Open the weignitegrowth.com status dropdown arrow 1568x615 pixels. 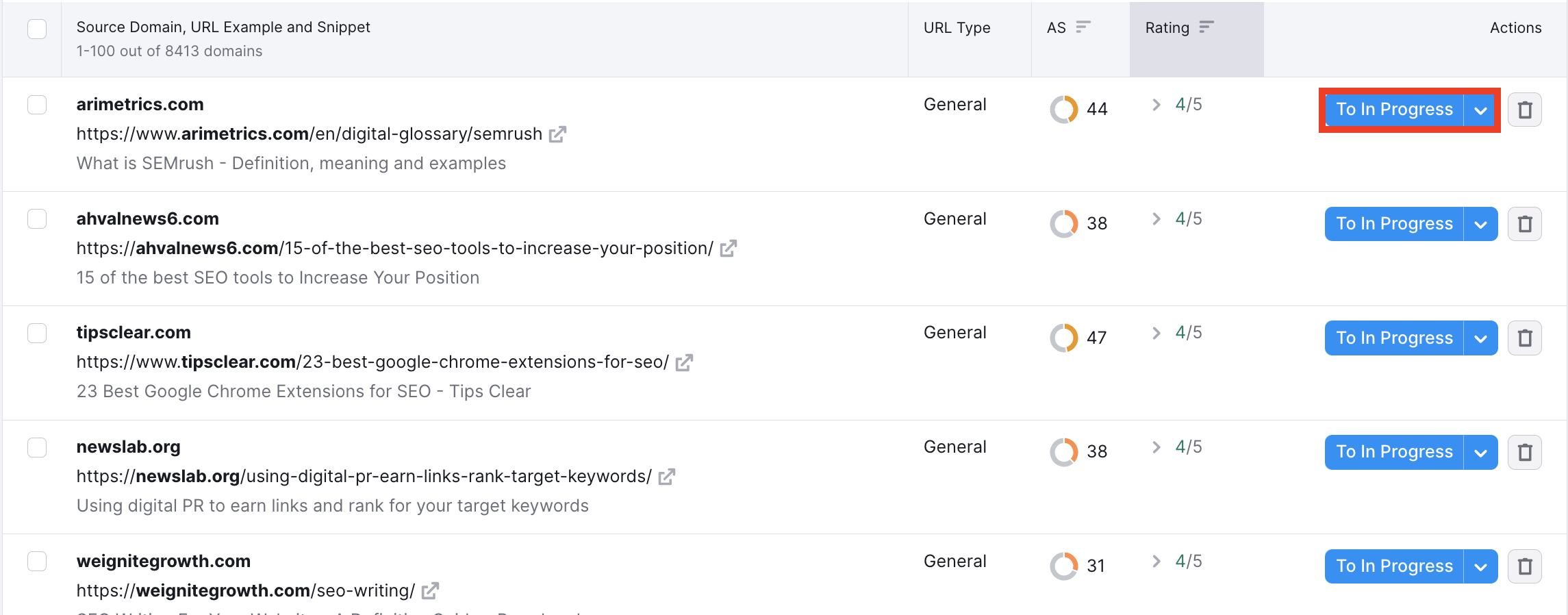pyautogui.click(x=1480, y=566)
